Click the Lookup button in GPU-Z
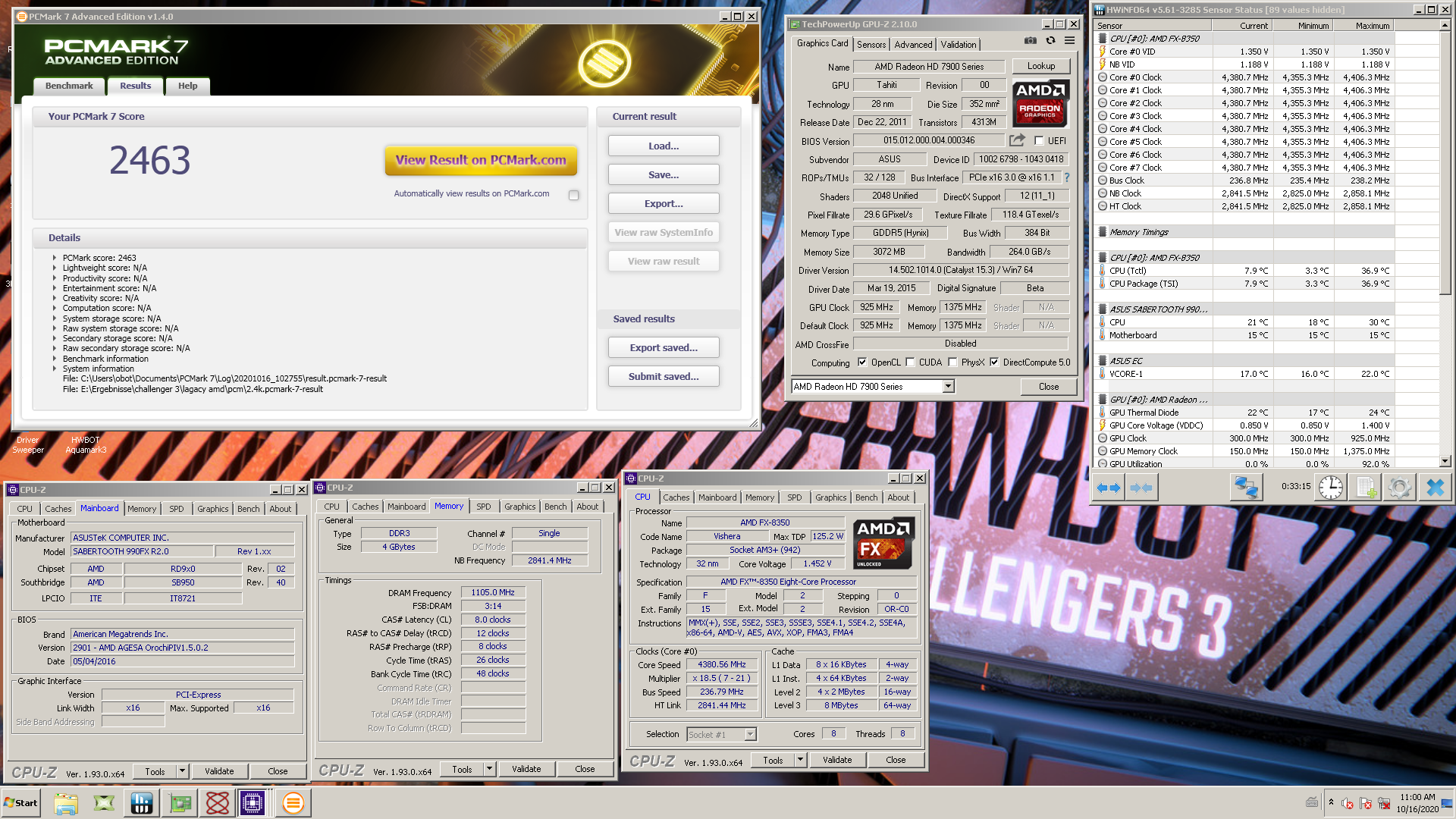The width and height of the screenshot is (1456, 819). coord(1040,66)
